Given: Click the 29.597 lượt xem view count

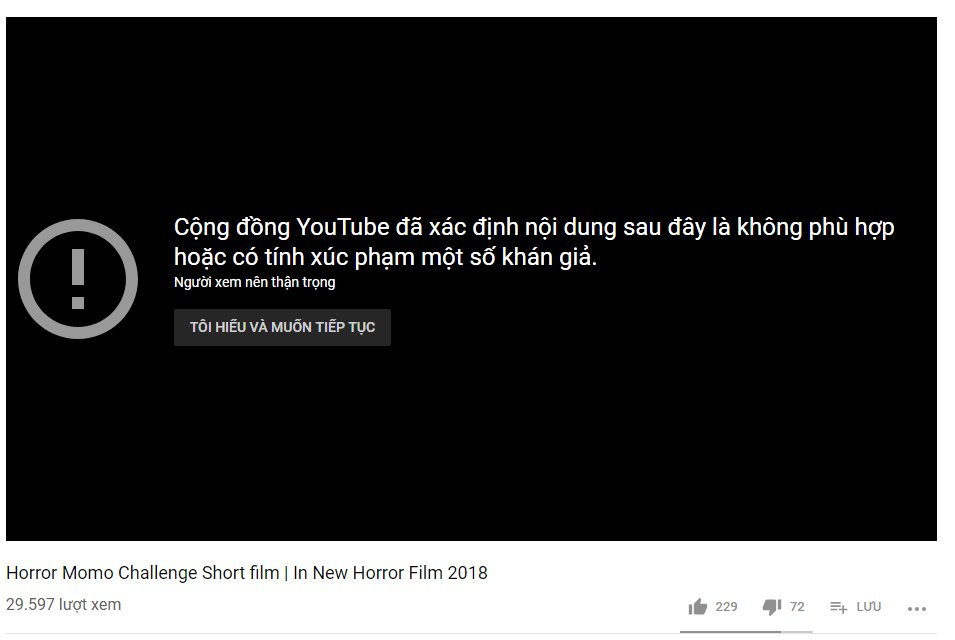Looking at the screenshot, I should [63, 605].
